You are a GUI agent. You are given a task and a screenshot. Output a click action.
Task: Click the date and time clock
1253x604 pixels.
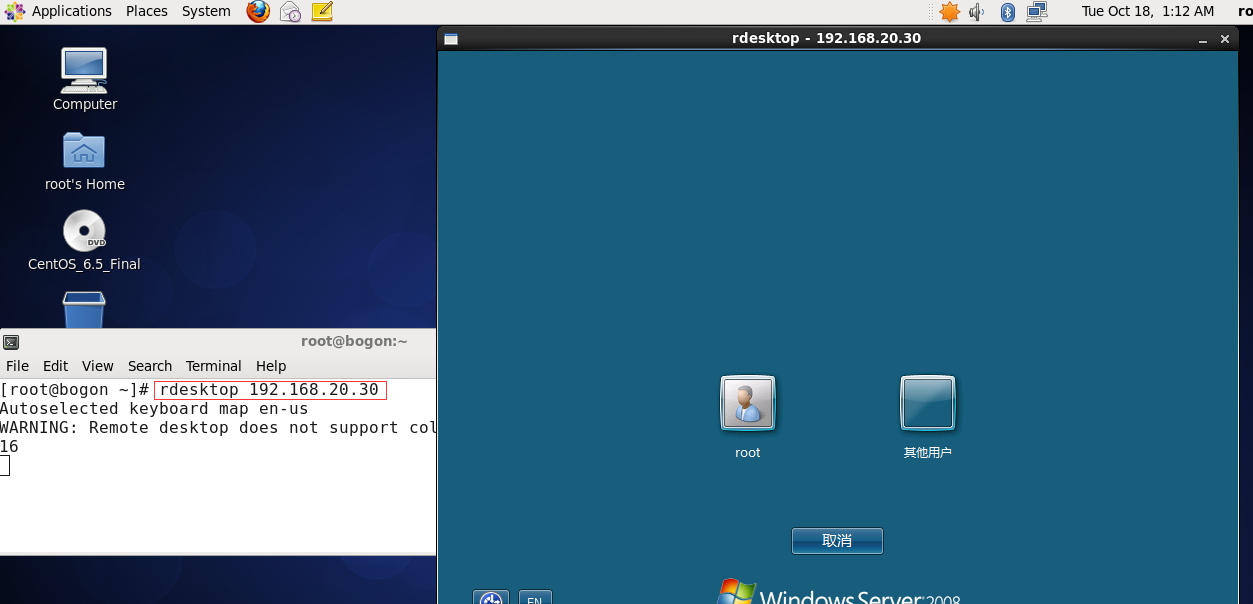point(1148,11)
